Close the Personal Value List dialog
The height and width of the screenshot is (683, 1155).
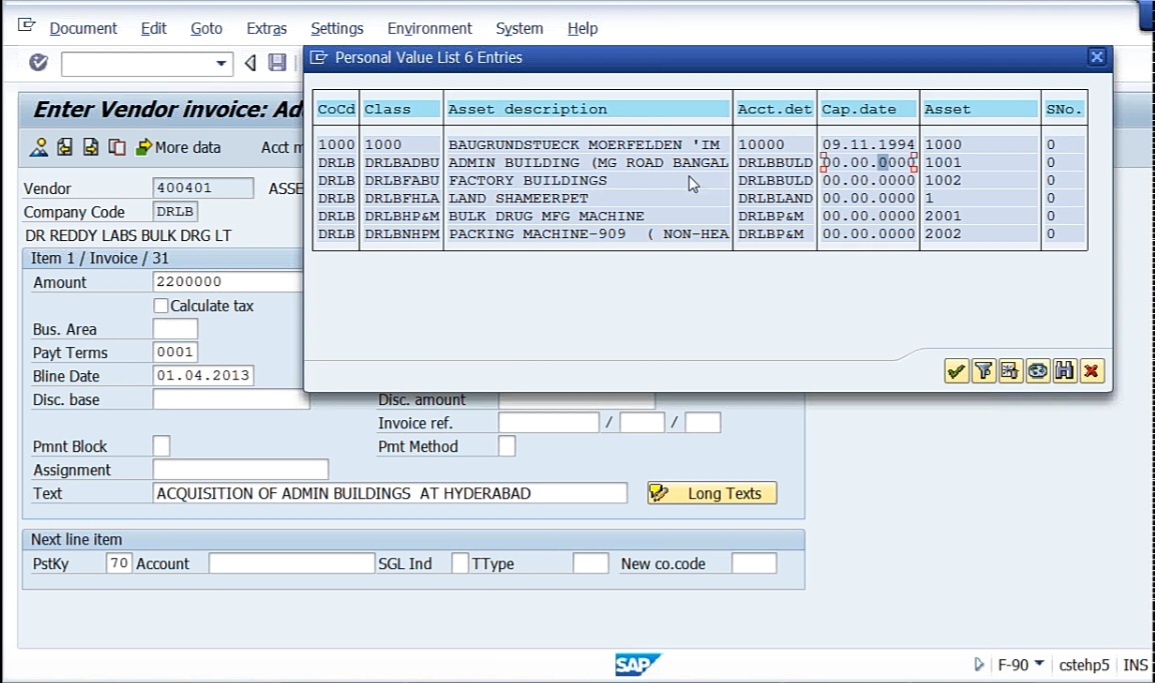point(1097,57)
